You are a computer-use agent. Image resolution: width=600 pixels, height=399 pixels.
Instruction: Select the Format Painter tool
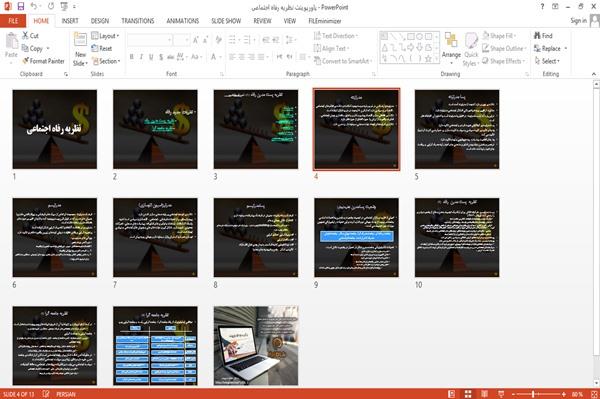coord(43,61)
